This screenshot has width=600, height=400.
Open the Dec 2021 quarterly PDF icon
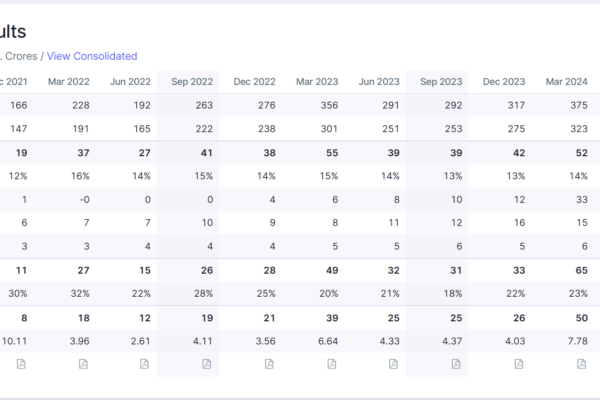coord(21,364)
